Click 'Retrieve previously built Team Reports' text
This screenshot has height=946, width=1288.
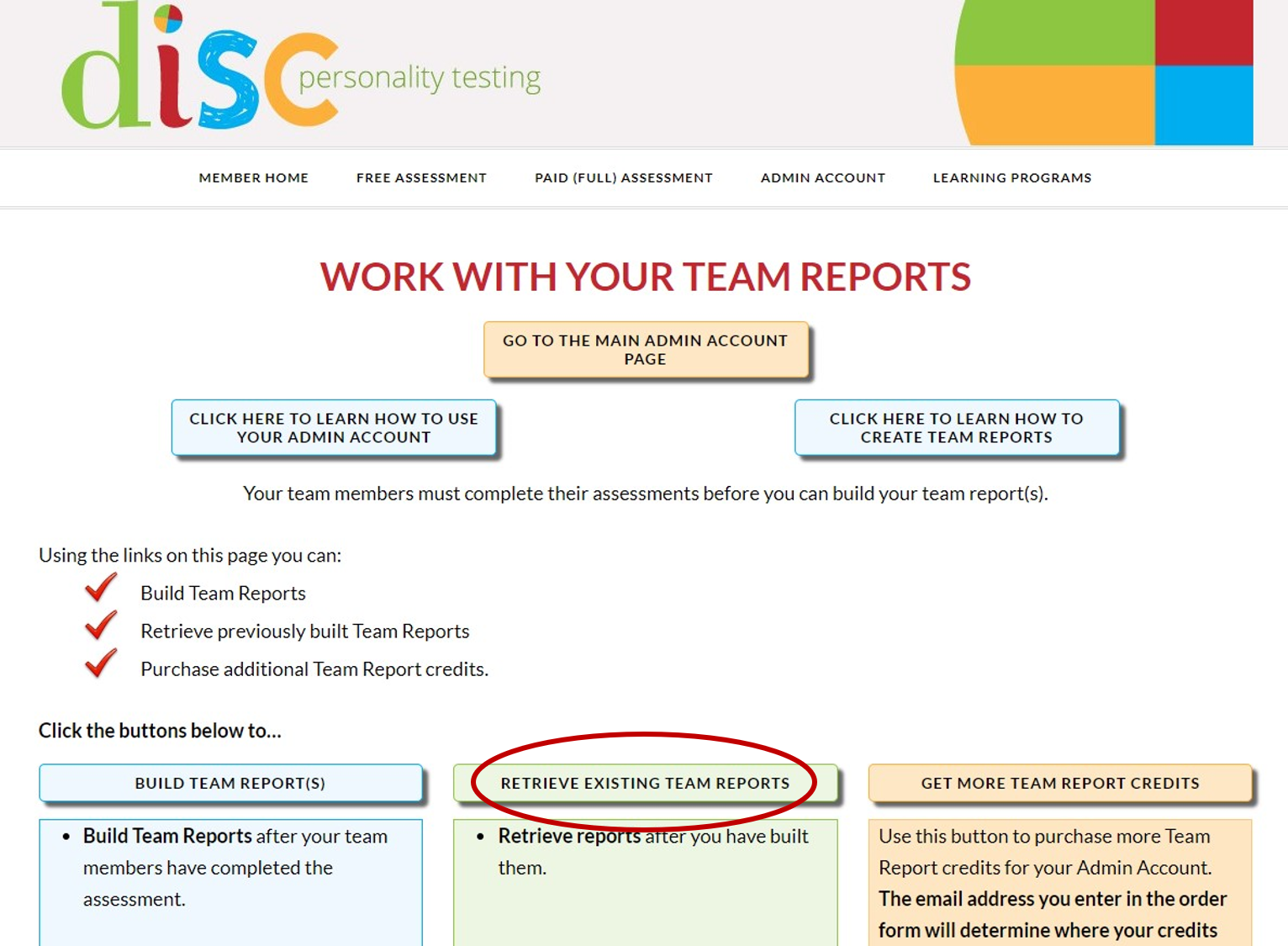coord(305,632)
